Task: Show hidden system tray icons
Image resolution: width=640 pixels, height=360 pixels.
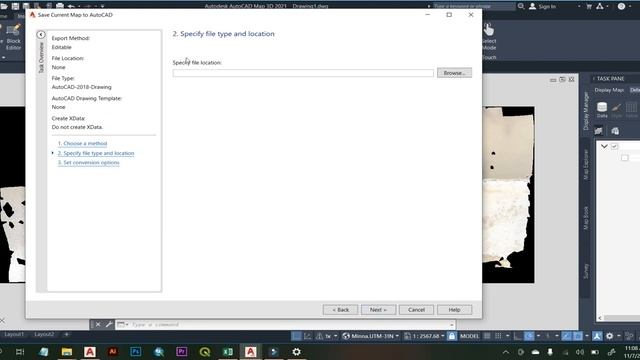Action: (x=506, y=352)
